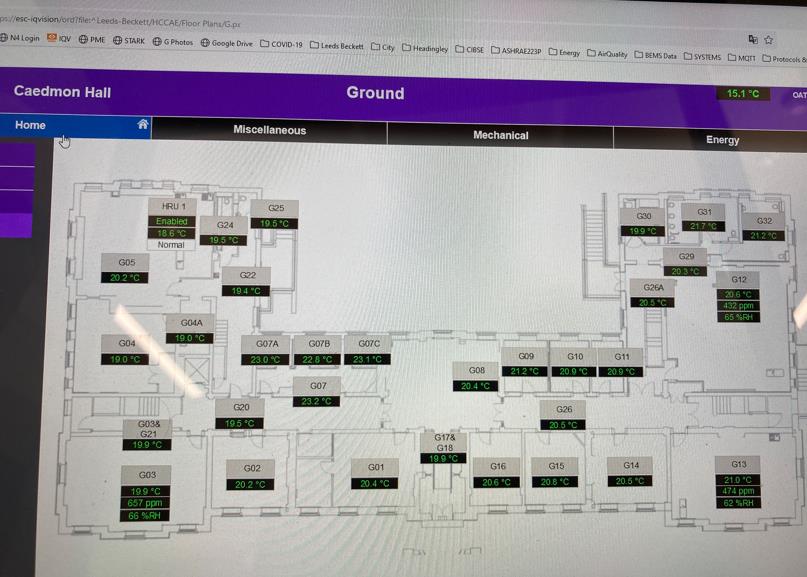Click the browser address bar URL
The height and width of the screenshot is (577, 807).
[120, 22]
